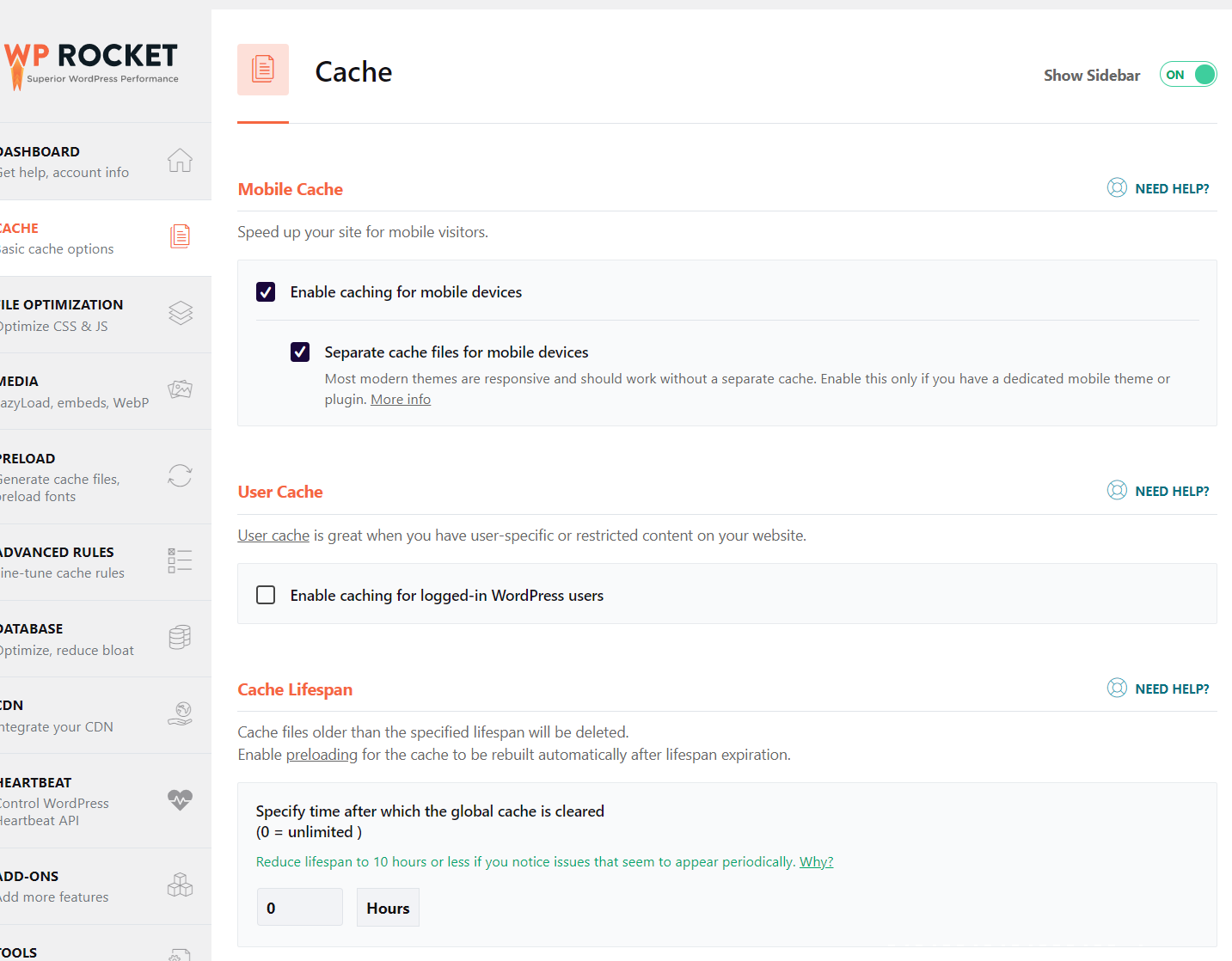Select the Media images icon
Viewport: 1232px width, 961px height.
point(180,389)
